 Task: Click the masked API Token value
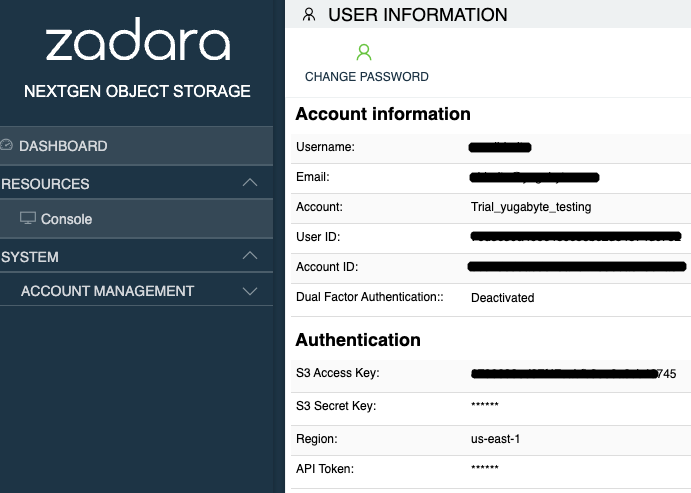pos(485,467)
